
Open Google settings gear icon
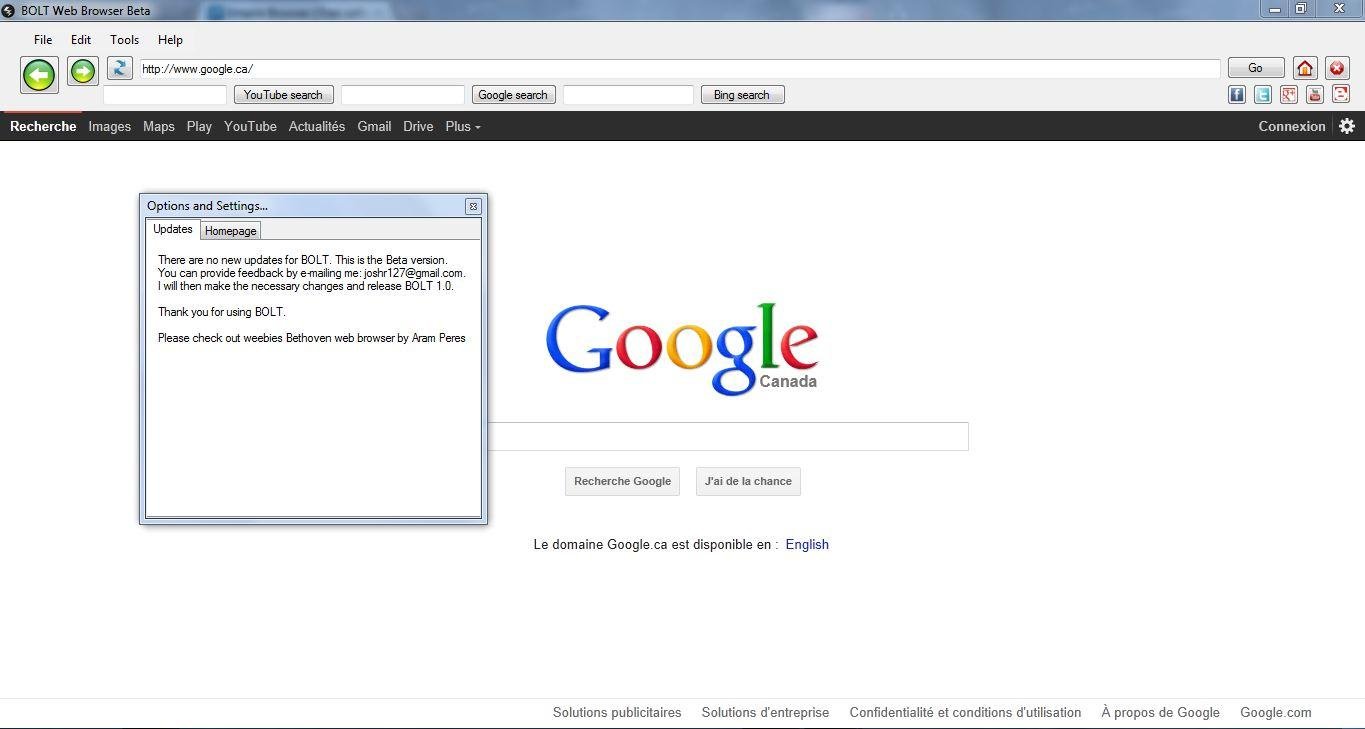pyautogui.click(x=1347, y=126)
